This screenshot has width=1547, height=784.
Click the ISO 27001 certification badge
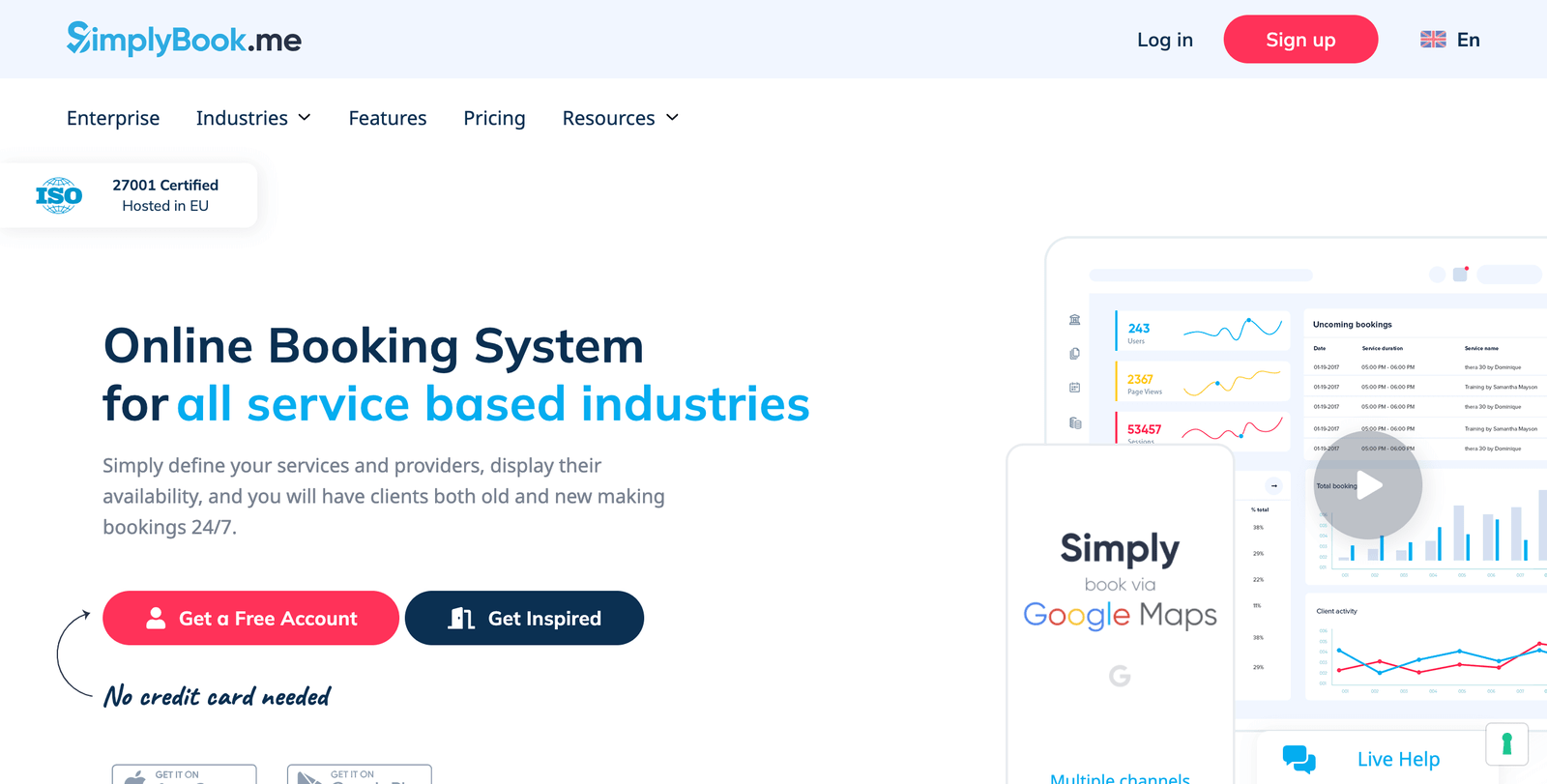pyautogui.click(x=129, y=195)
